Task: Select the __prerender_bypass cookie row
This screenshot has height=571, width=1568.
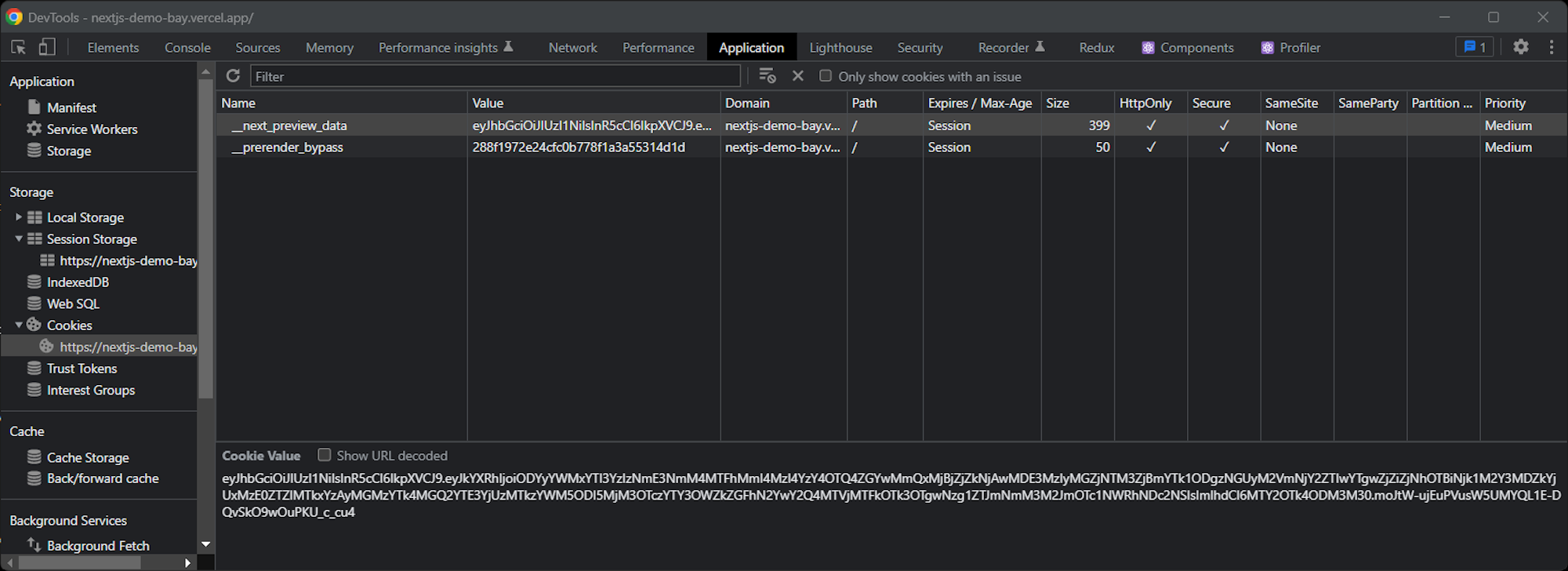Action: click(891, 147)
